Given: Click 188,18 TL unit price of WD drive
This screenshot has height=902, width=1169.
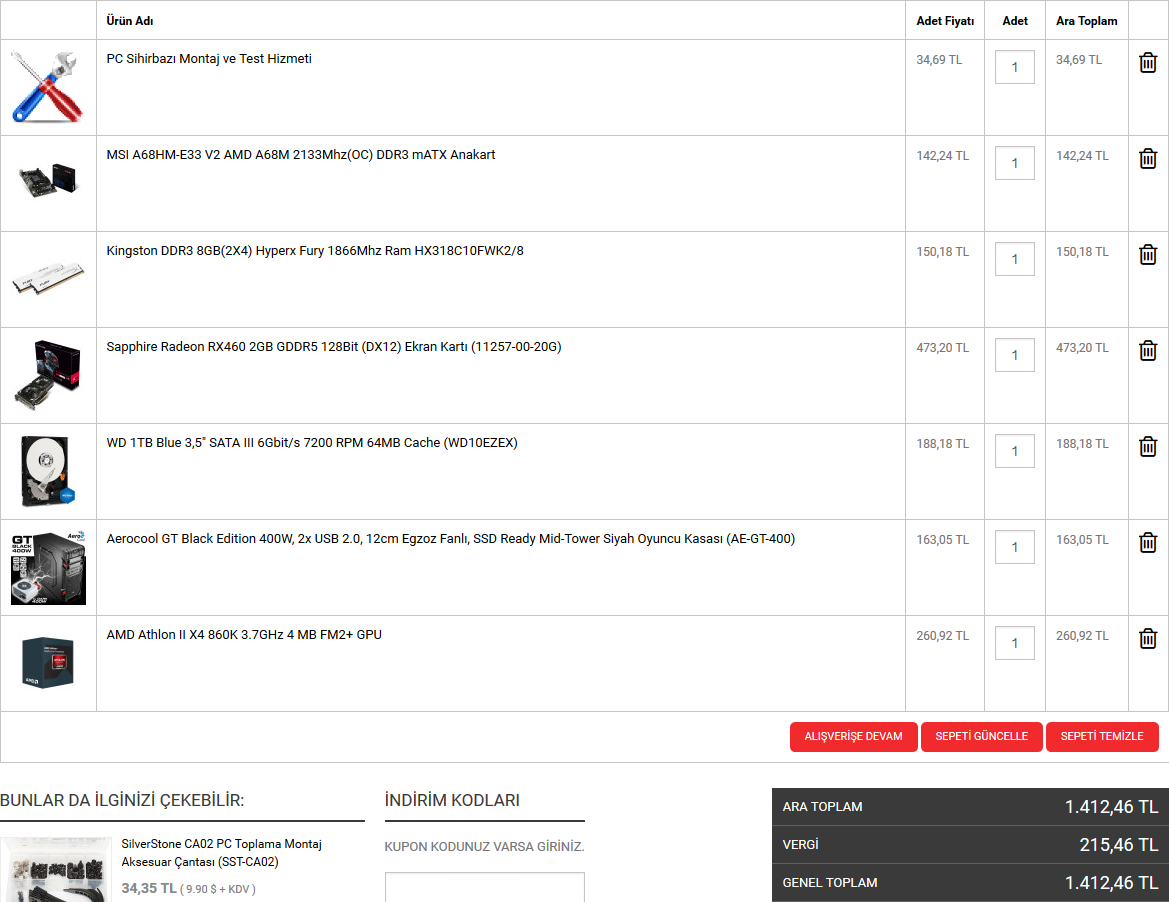Looking at the screenshot, I should 942,444.
